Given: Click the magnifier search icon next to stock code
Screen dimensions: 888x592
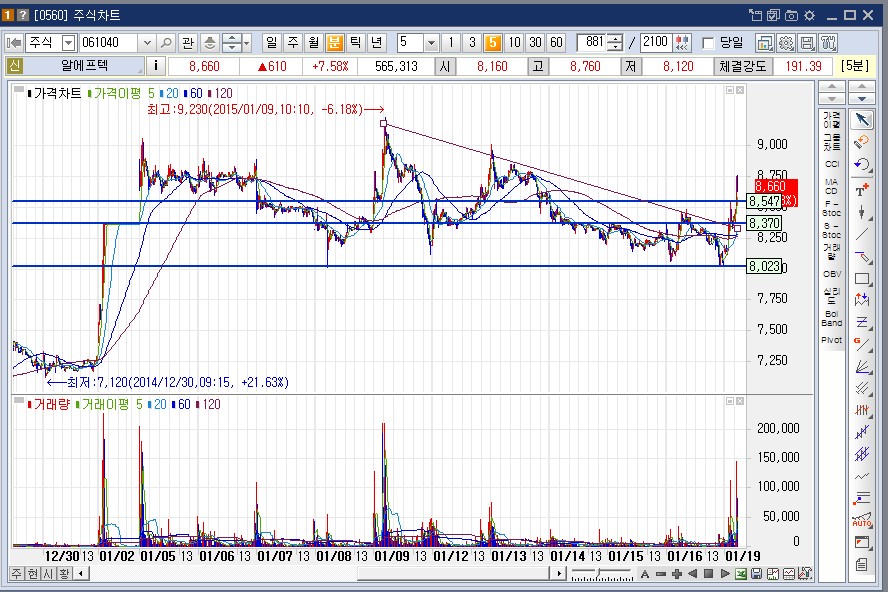Looking at the screenshot, I should click(x=166, y=42).
